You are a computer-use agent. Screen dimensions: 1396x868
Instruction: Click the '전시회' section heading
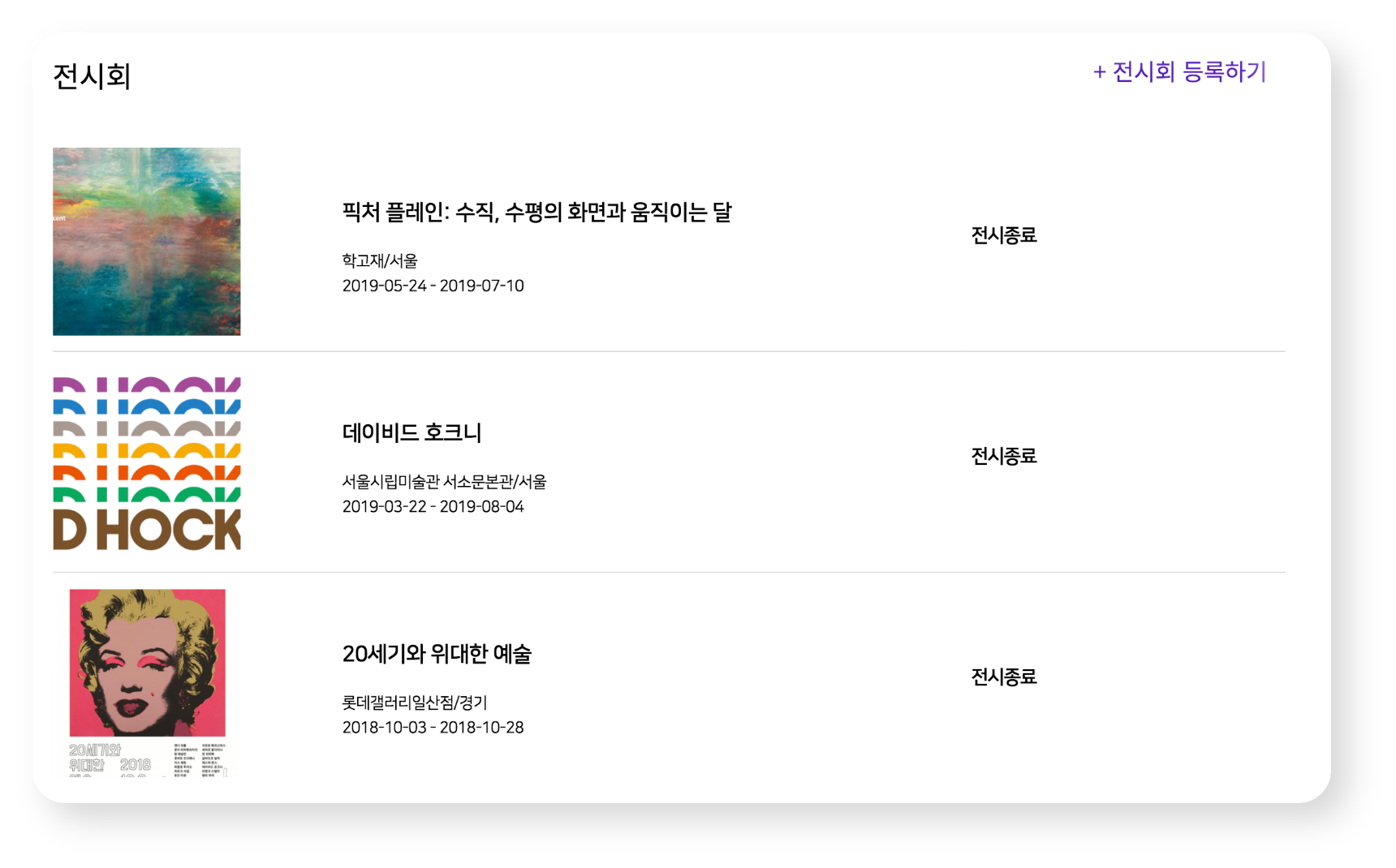92,76
